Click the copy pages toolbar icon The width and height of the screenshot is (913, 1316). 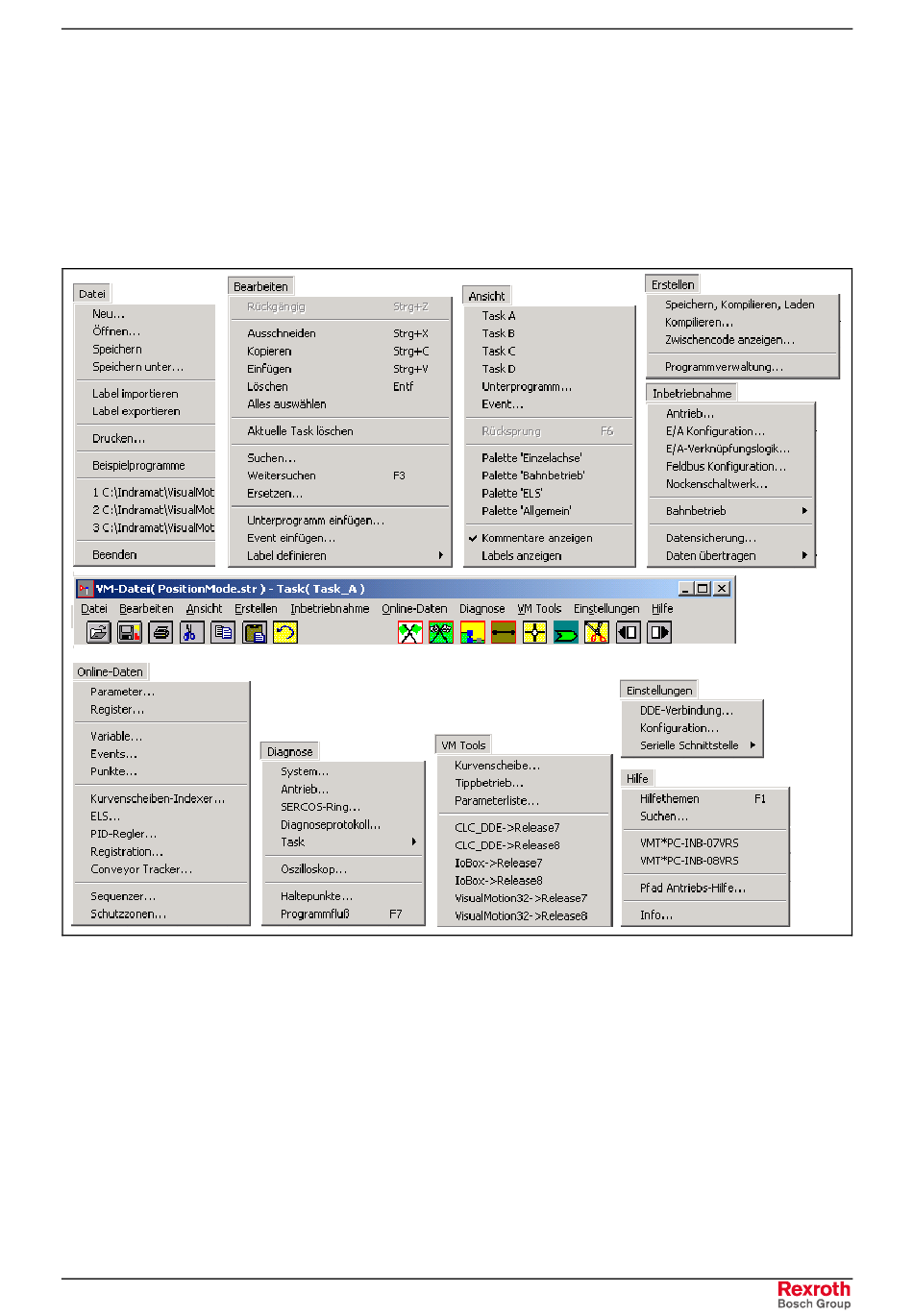point(223,632)
